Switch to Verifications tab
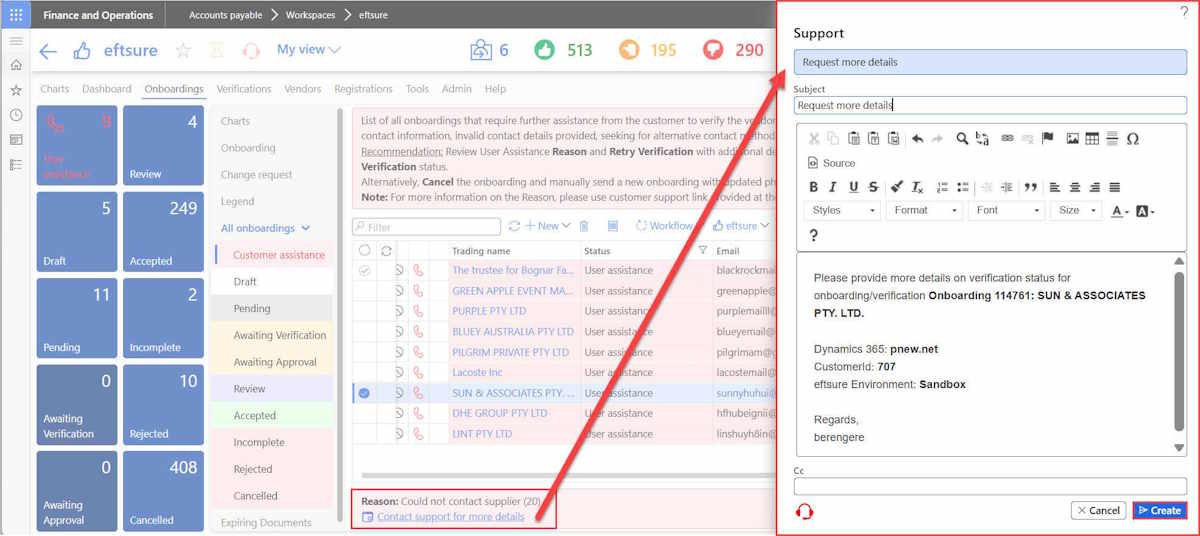The width and height of the screenshot is (1200, 536). [244, 89]
